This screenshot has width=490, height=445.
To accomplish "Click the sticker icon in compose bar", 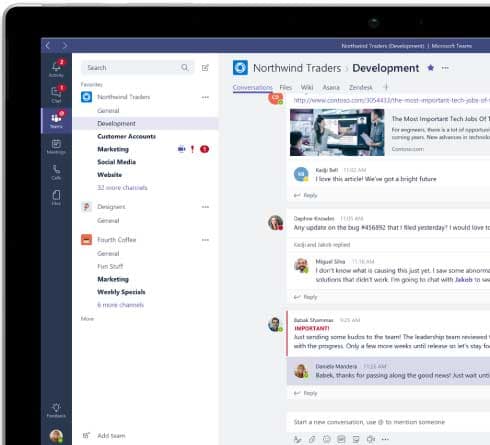I will [x=356, y=439].
